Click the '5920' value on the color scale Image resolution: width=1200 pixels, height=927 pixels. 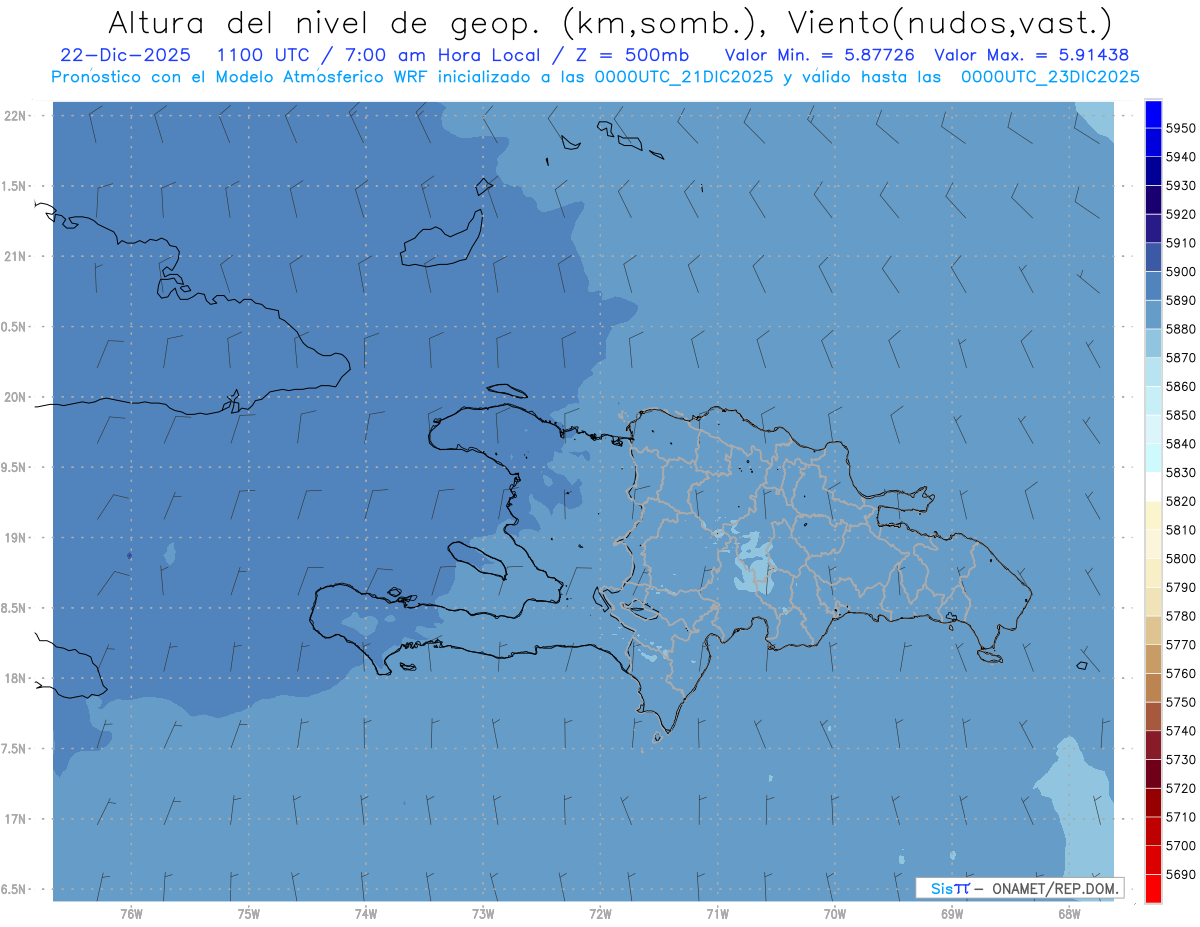point(1180,214)
